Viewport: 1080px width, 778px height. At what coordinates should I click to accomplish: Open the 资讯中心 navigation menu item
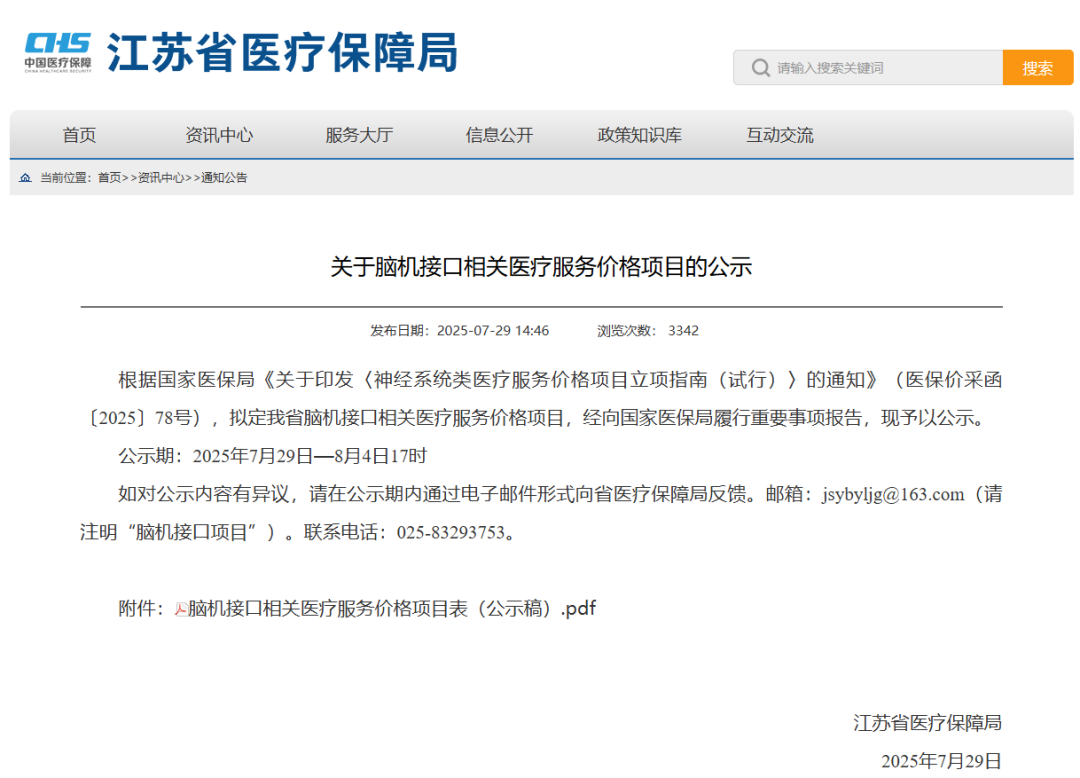[x=219, y=135]
